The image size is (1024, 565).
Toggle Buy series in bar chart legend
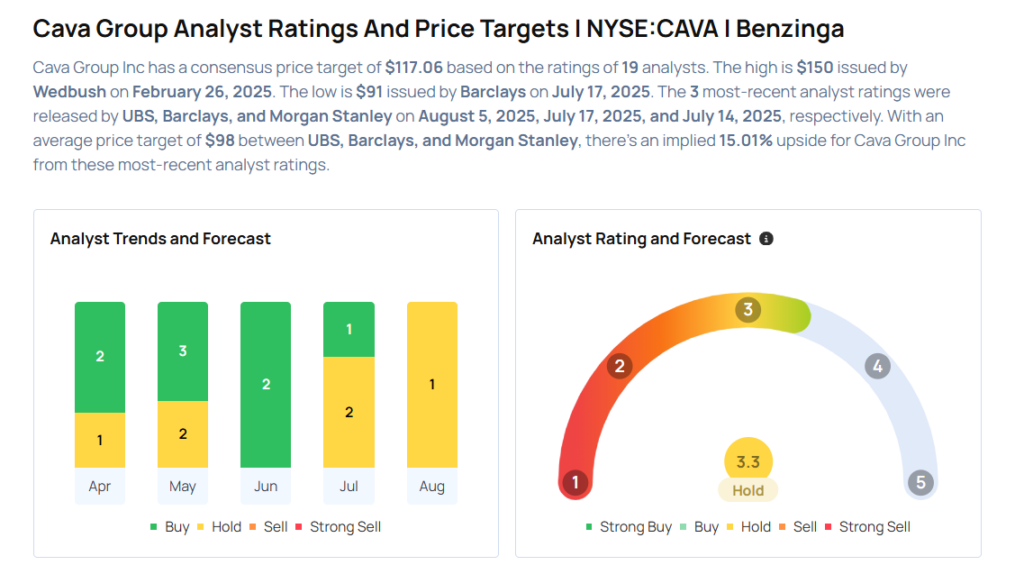click(168, 527)
